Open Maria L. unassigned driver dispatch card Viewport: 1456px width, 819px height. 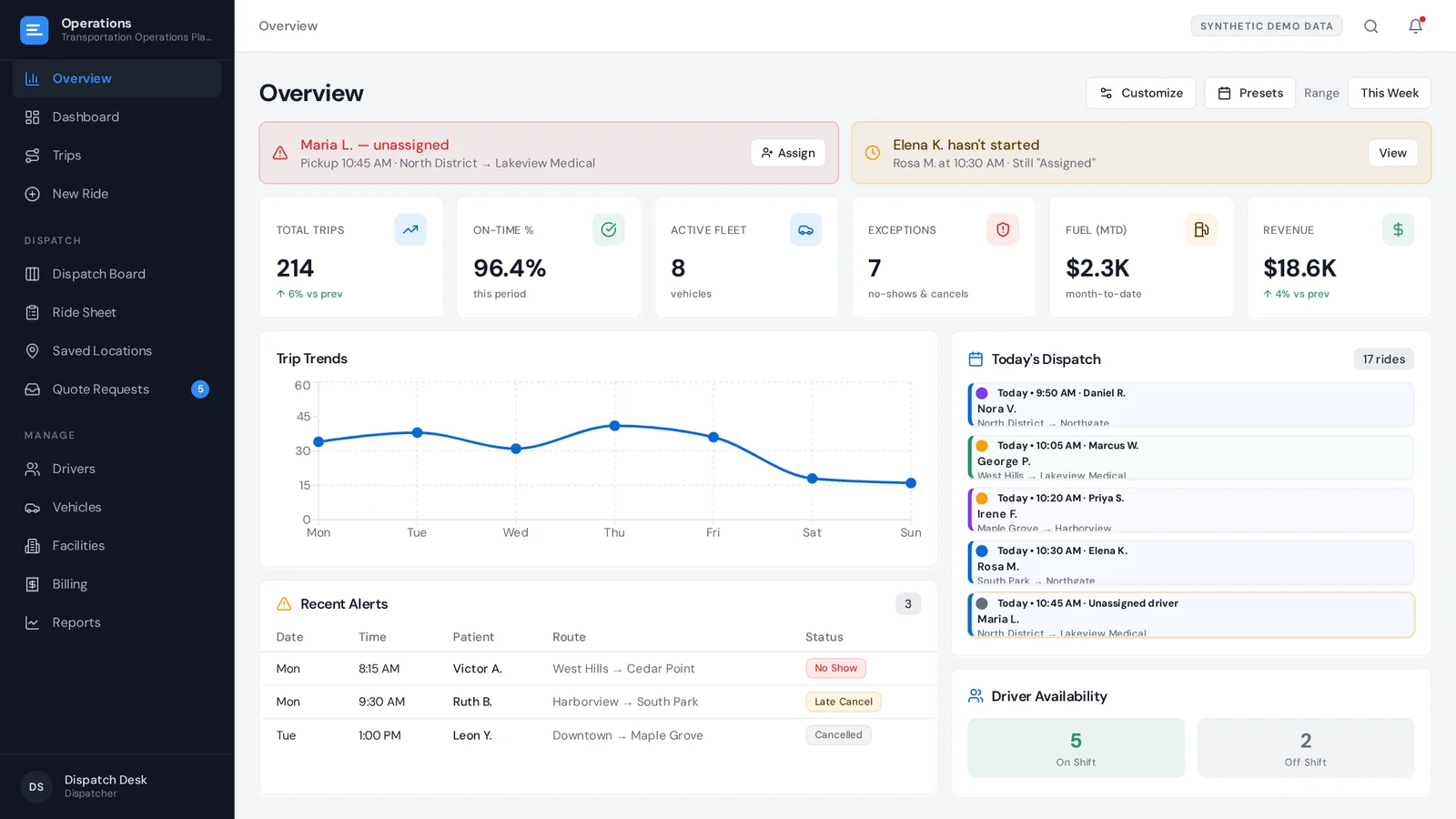coord(1190,615)
